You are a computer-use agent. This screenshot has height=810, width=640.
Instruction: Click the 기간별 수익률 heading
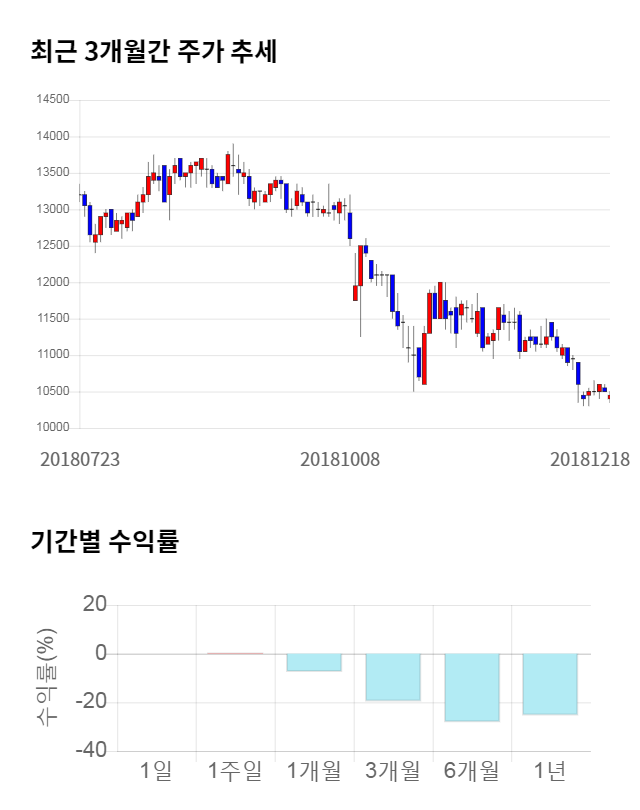click(104, 542)
